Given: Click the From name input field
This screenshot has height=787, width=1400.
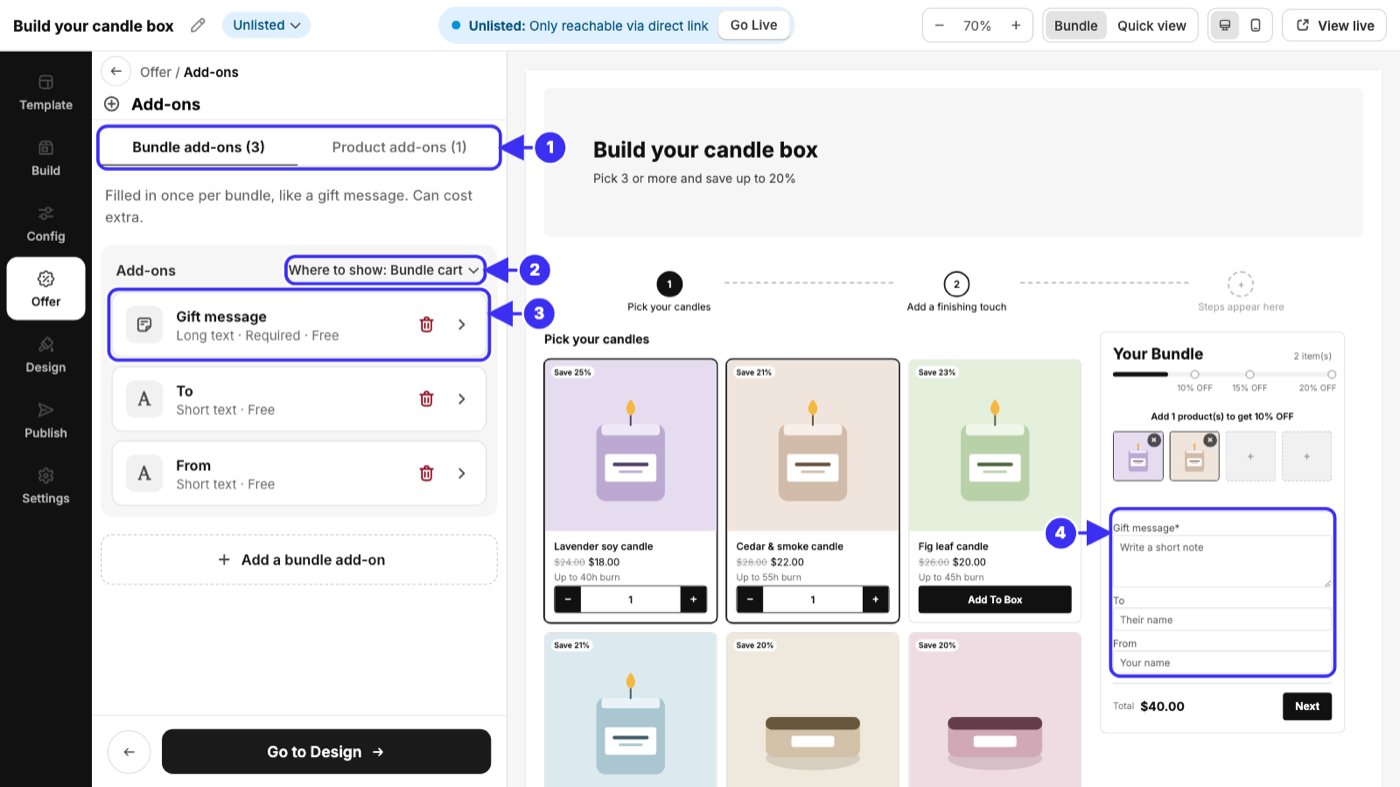Looking at the screenshot, I should tap(1222, 663).
